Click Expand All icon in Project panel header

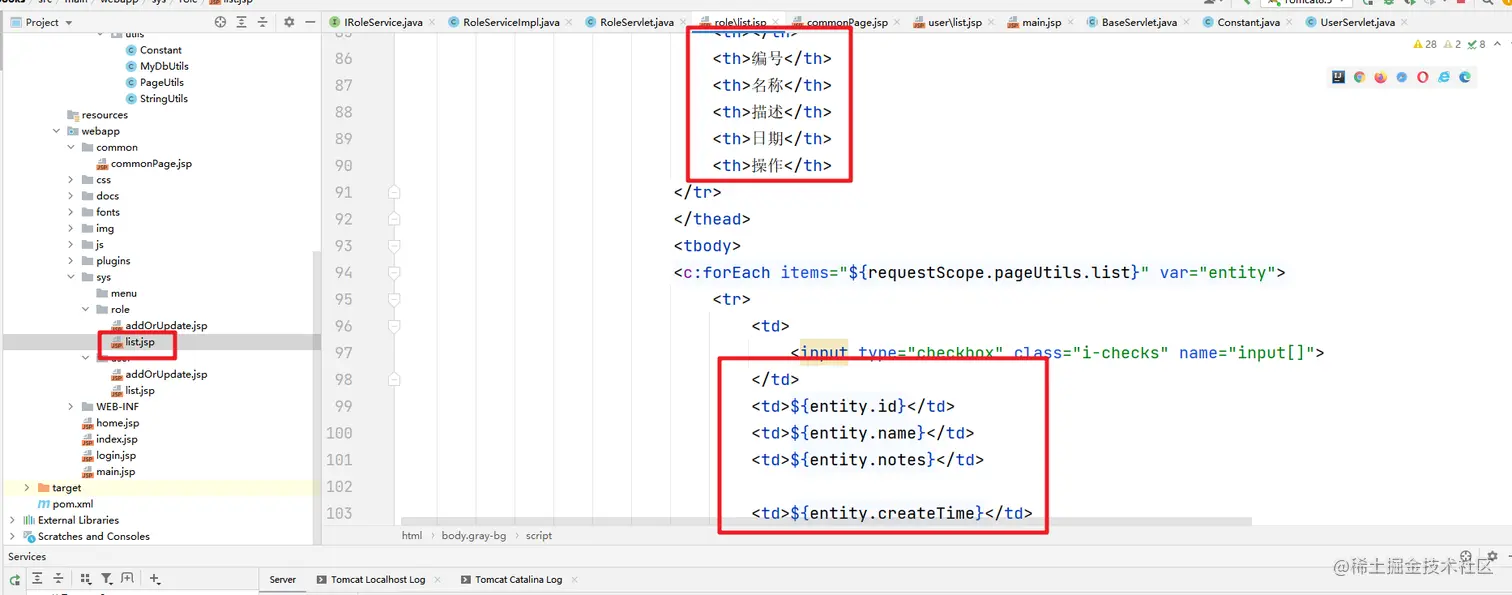pos(243,22)
